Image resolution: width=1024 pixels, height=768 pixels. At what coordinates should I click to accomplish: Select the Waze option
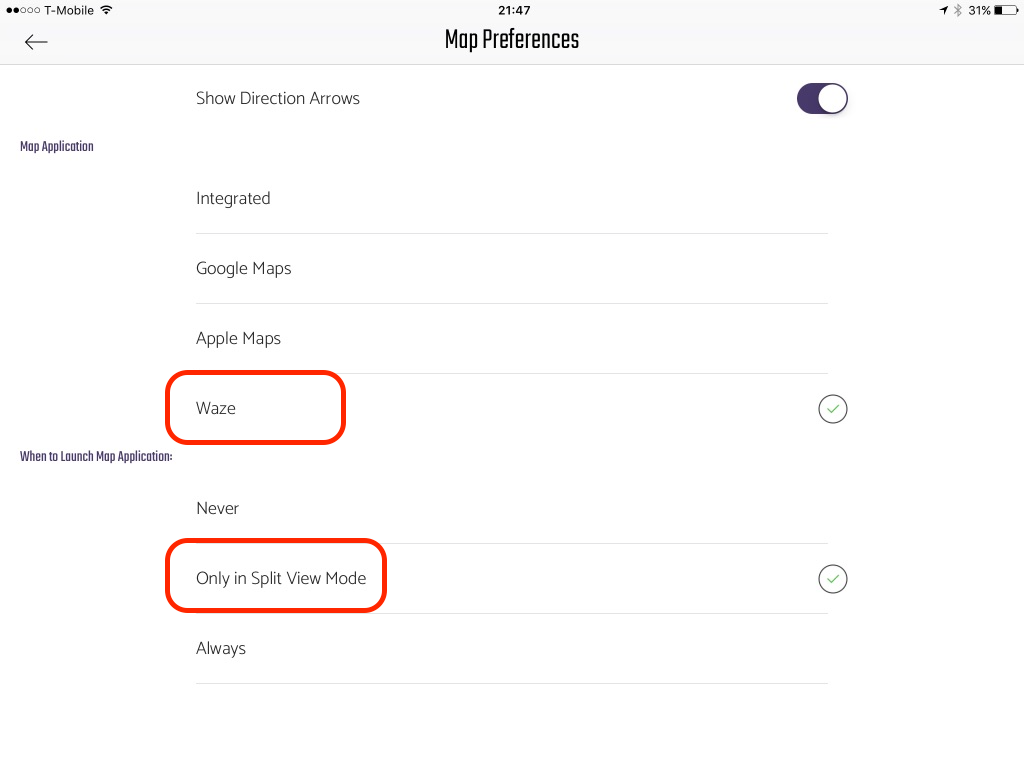pos(511,408)
